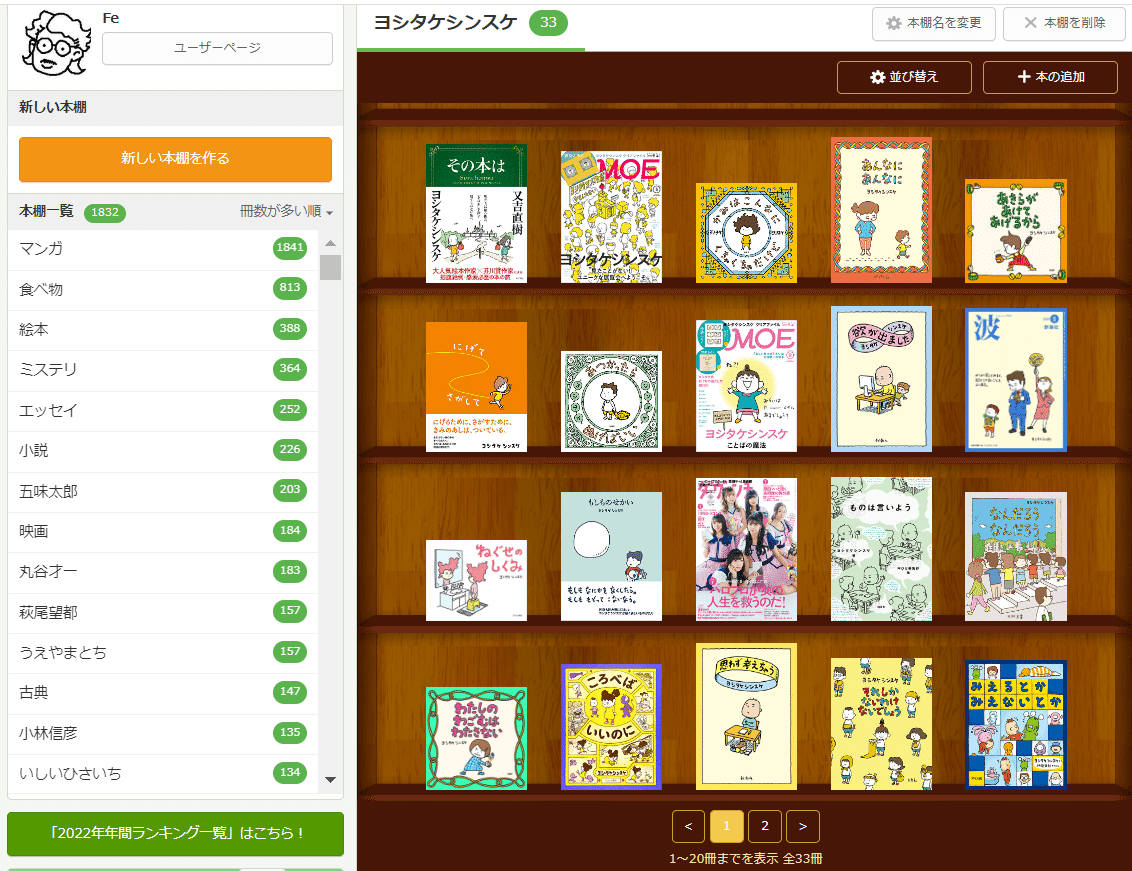Open the yellow MOE magazine cover
Image resolution: width=1132 pixels, height=871 pixels.
[x=611, y=217]
